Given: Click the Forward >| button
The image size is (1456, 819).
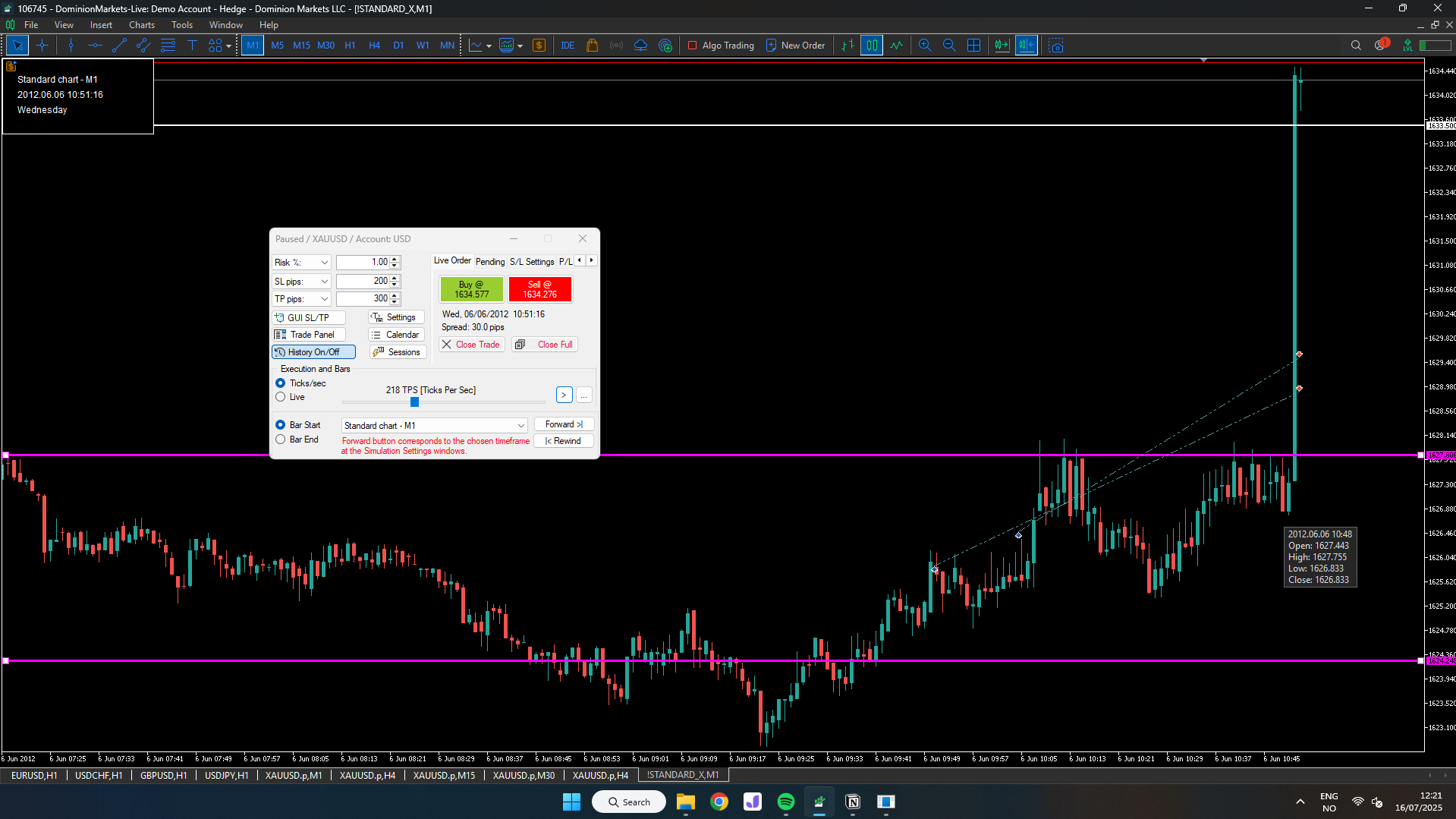Looking at the screenshot, I should [564, 424].
